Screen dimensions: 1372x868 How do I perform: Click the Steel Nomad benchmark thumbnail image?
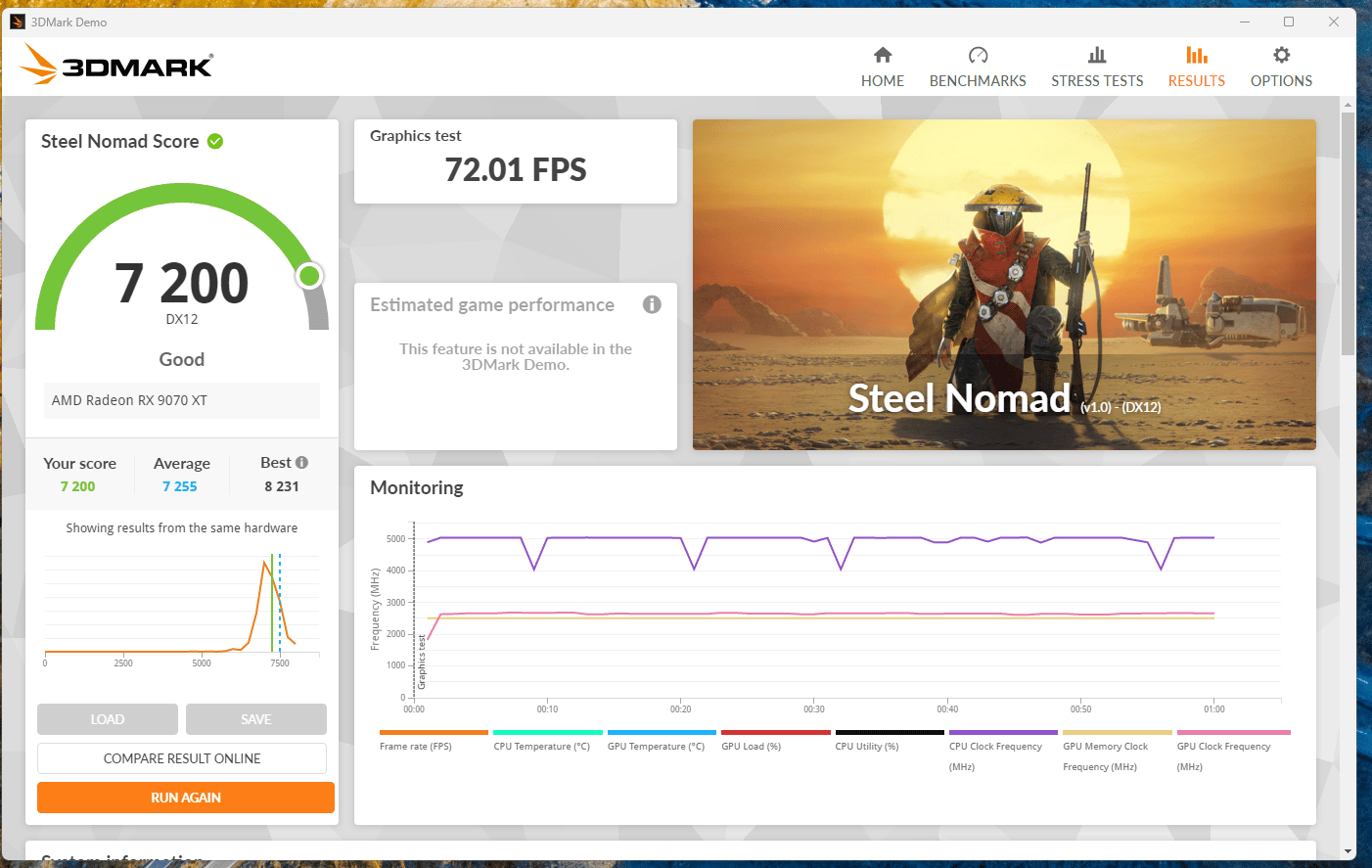click(x=1004, y=285)
